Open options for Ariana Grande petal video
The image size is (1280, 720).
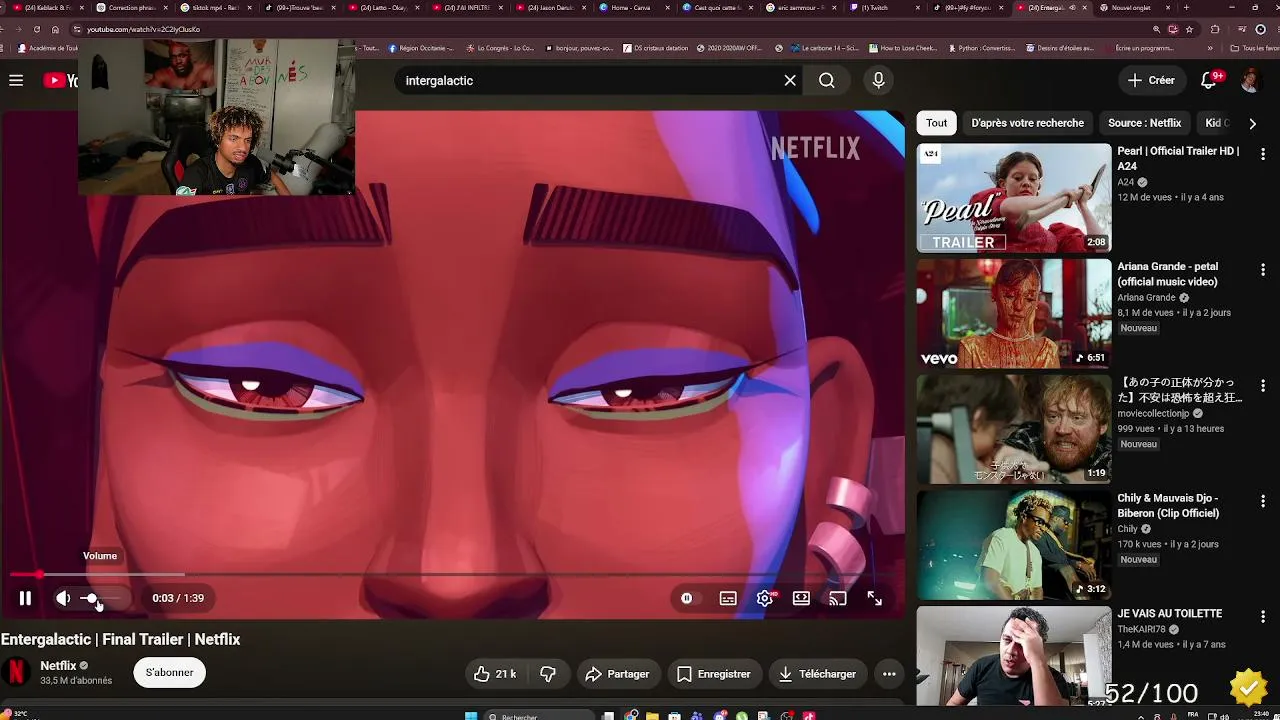pos(1263,270)
